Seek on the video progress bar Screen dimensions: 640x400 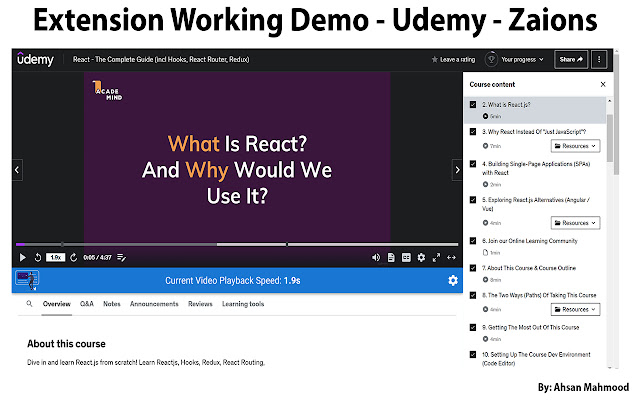pyautogui.click(x=237, y=244)
